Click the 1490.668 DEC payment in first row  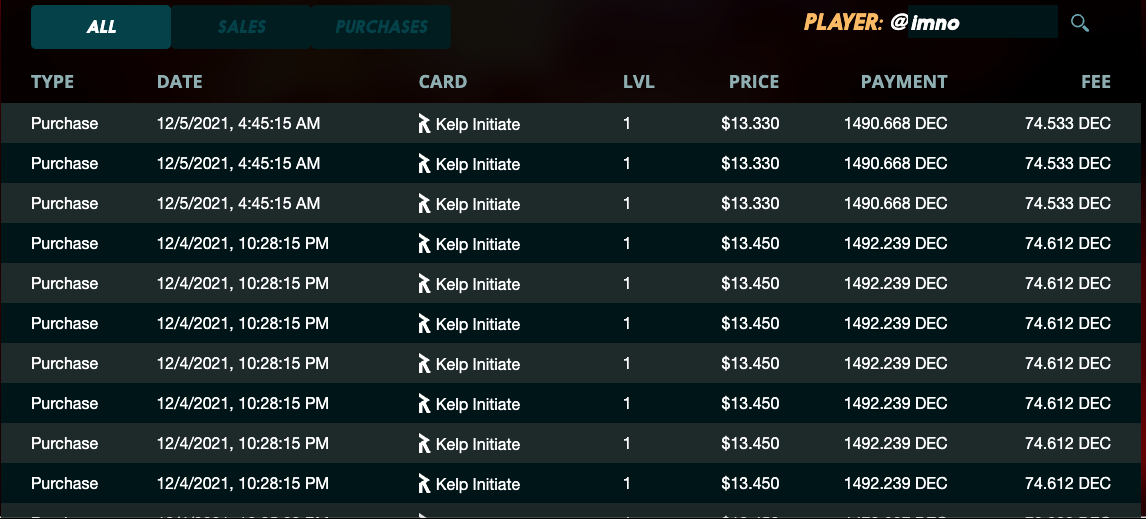tap(895, 124)
